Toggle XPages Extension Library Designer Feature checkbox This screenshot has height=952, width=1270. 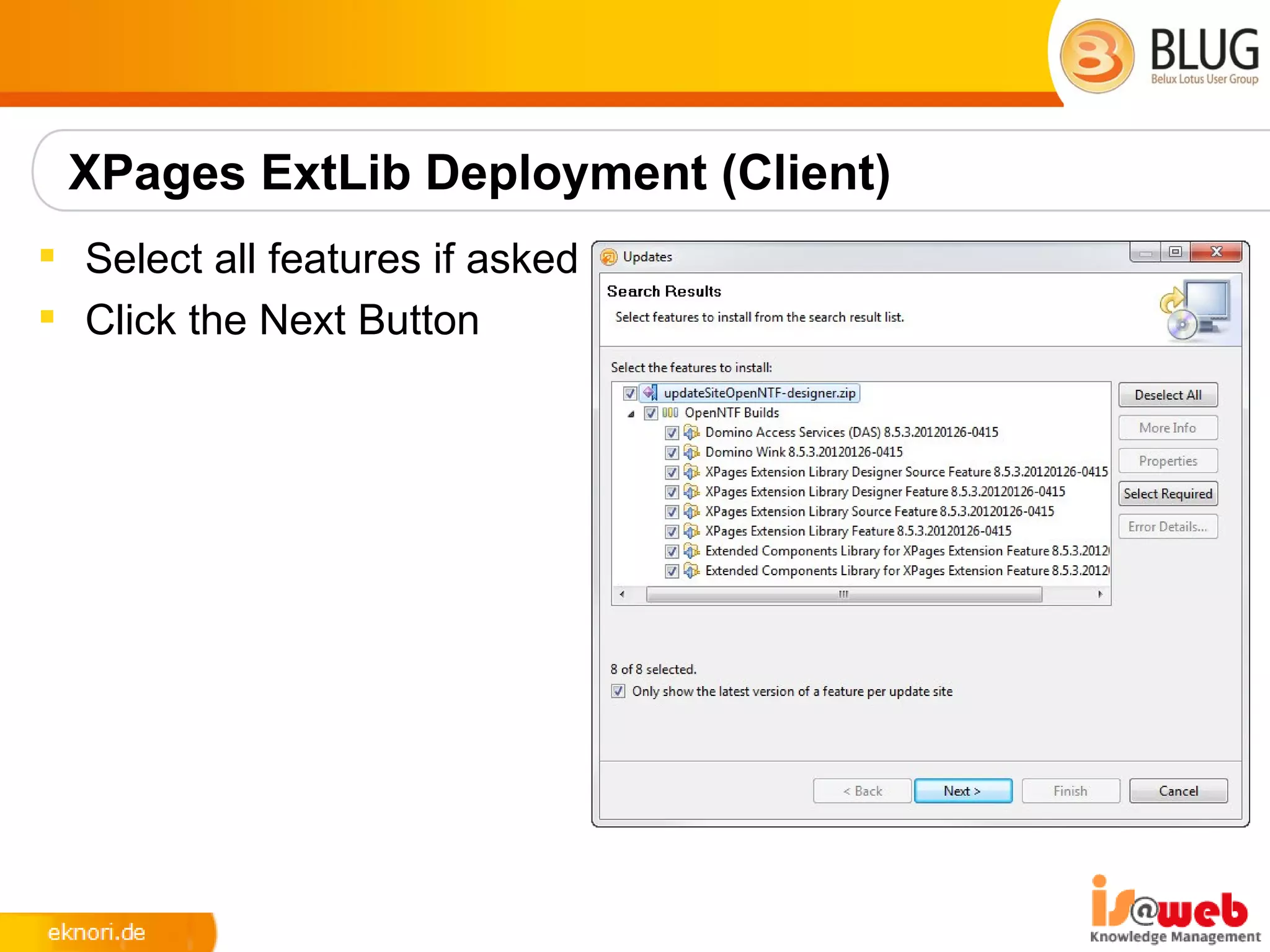pyautogui.click(x=672, y=493)
